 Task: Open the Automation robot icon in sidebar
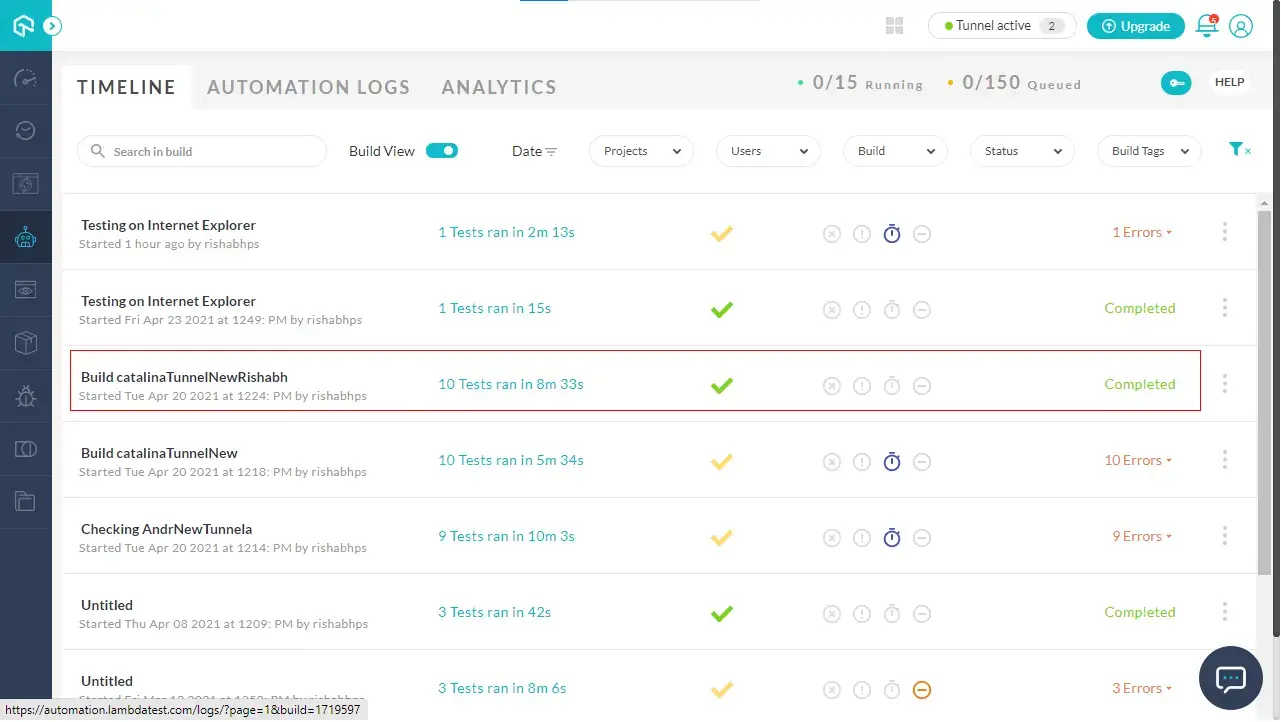[x=26, y=237]
